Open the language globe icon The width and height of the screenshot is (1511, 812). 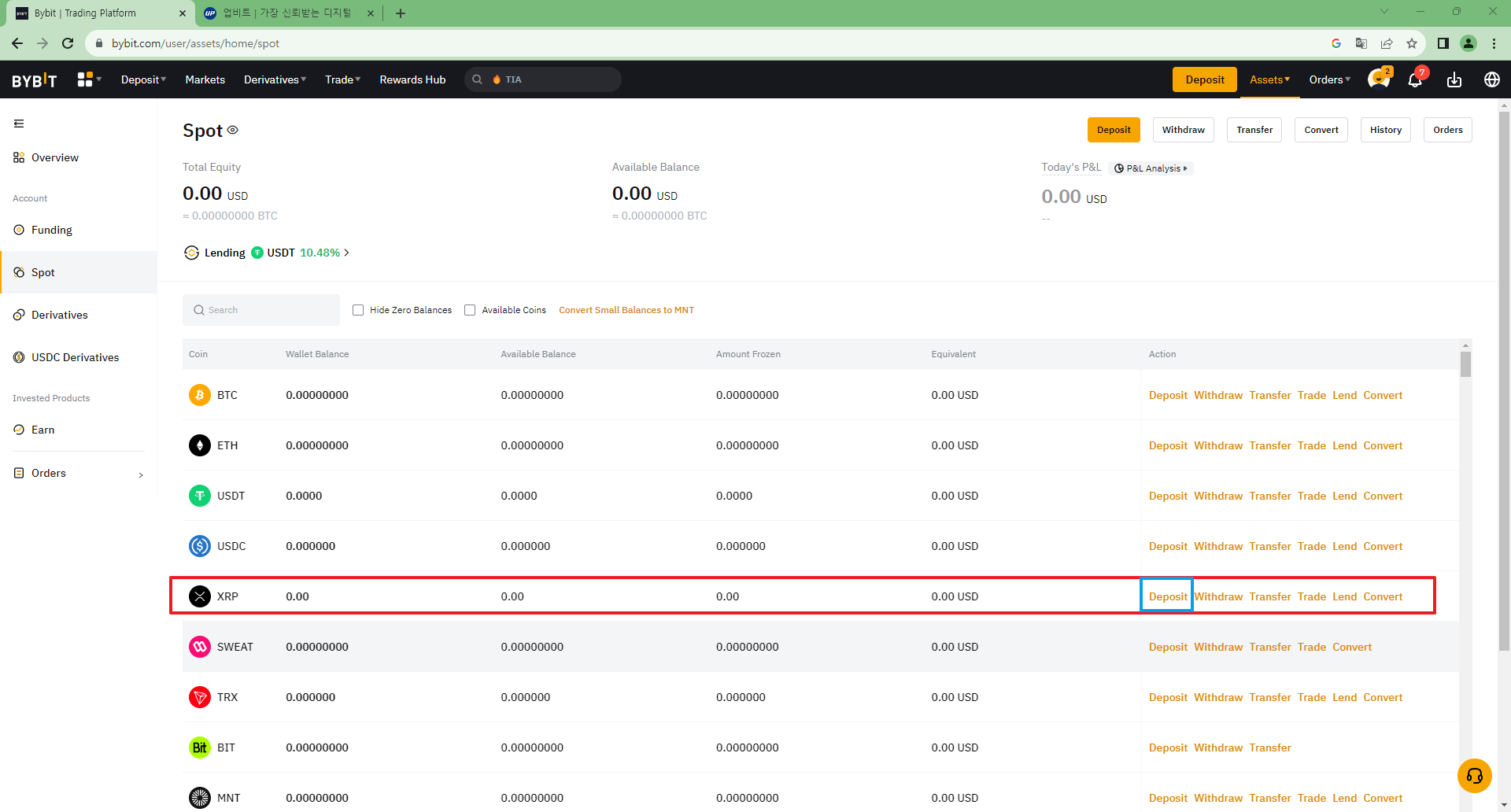coord(1491,79)
